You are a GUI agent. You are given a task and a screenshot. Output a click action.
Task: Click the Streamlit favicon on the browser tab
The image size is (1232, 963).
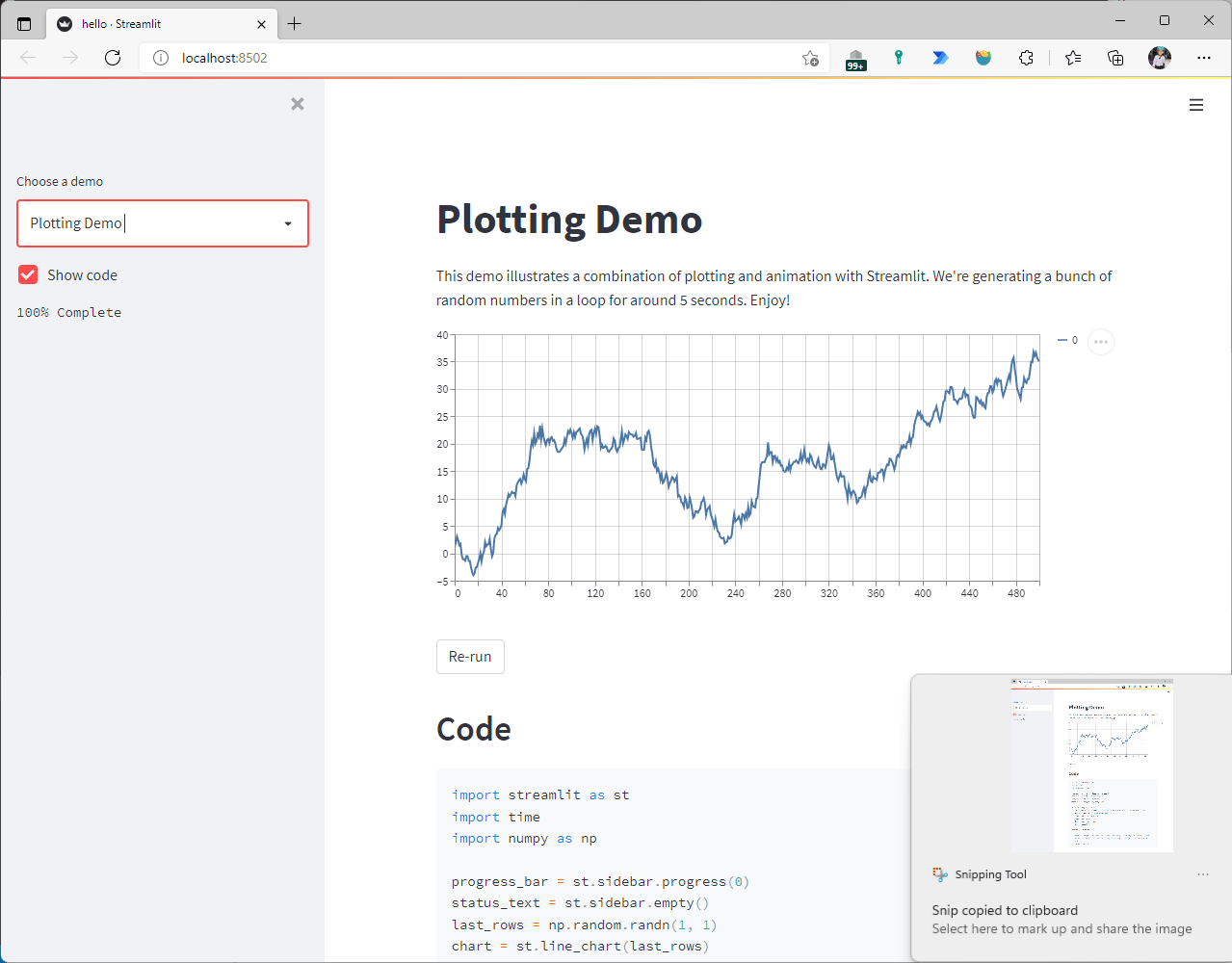coord(64,23)
